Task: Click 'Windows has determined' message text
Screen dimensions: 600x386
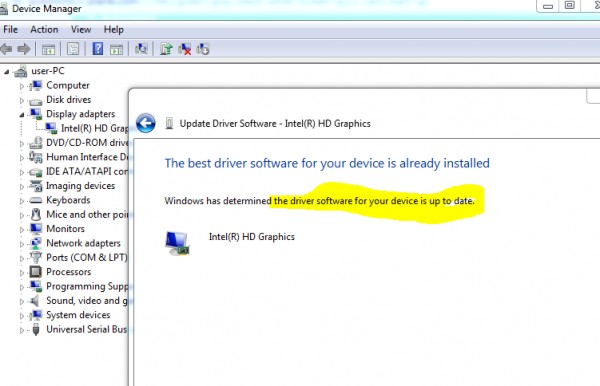Action: [x=320, y=201]
